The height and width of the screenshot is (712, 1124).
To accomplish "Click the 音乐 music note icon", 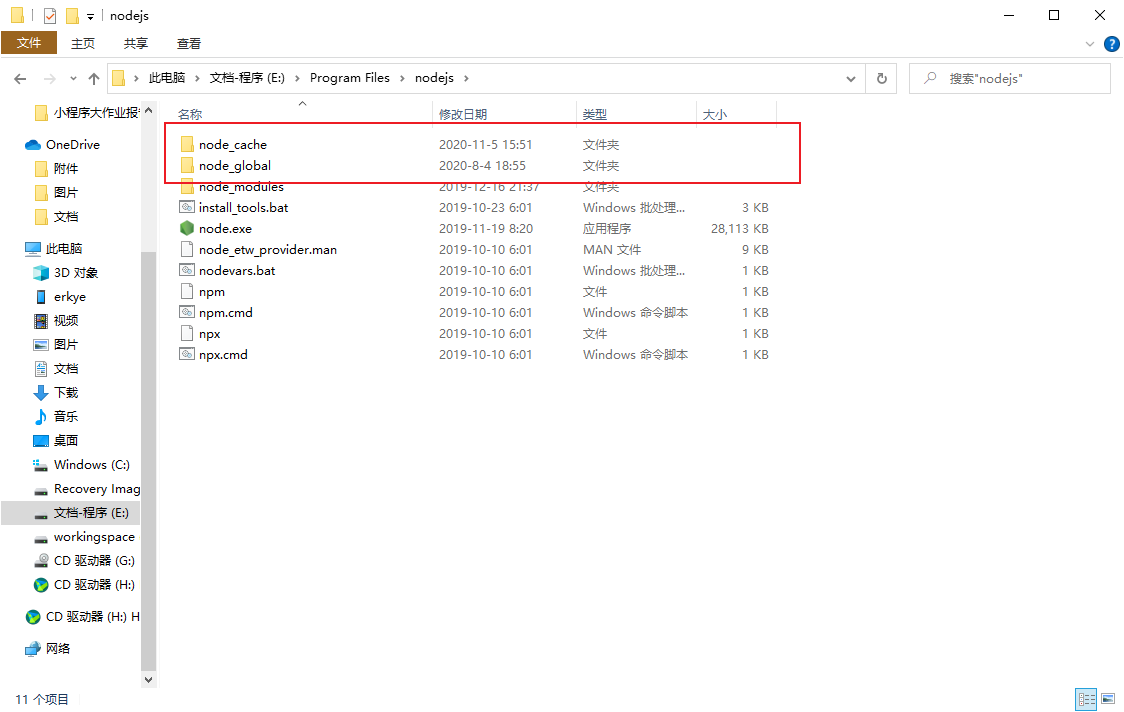I will (41, 417).
